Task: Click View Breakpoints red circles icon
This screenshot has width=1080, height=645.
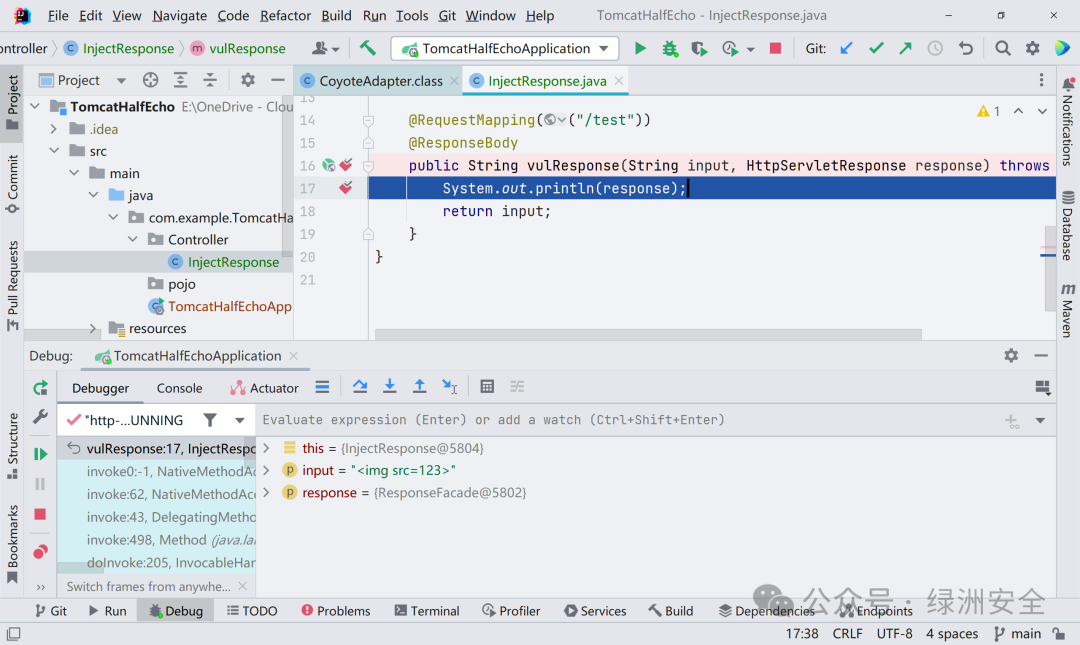Action: [x=40, y=552]
